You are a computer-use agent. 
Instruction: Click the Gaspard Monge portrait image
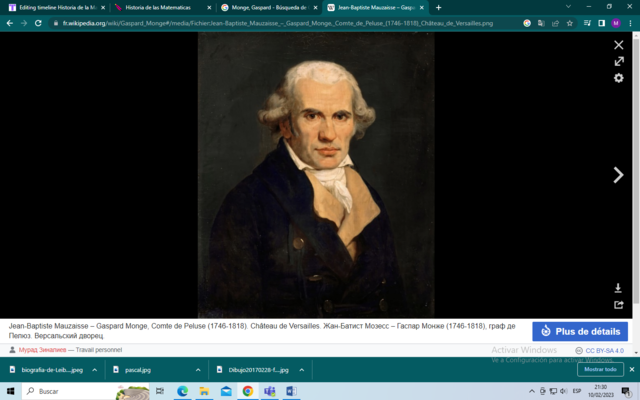click(x=316, y=175)
